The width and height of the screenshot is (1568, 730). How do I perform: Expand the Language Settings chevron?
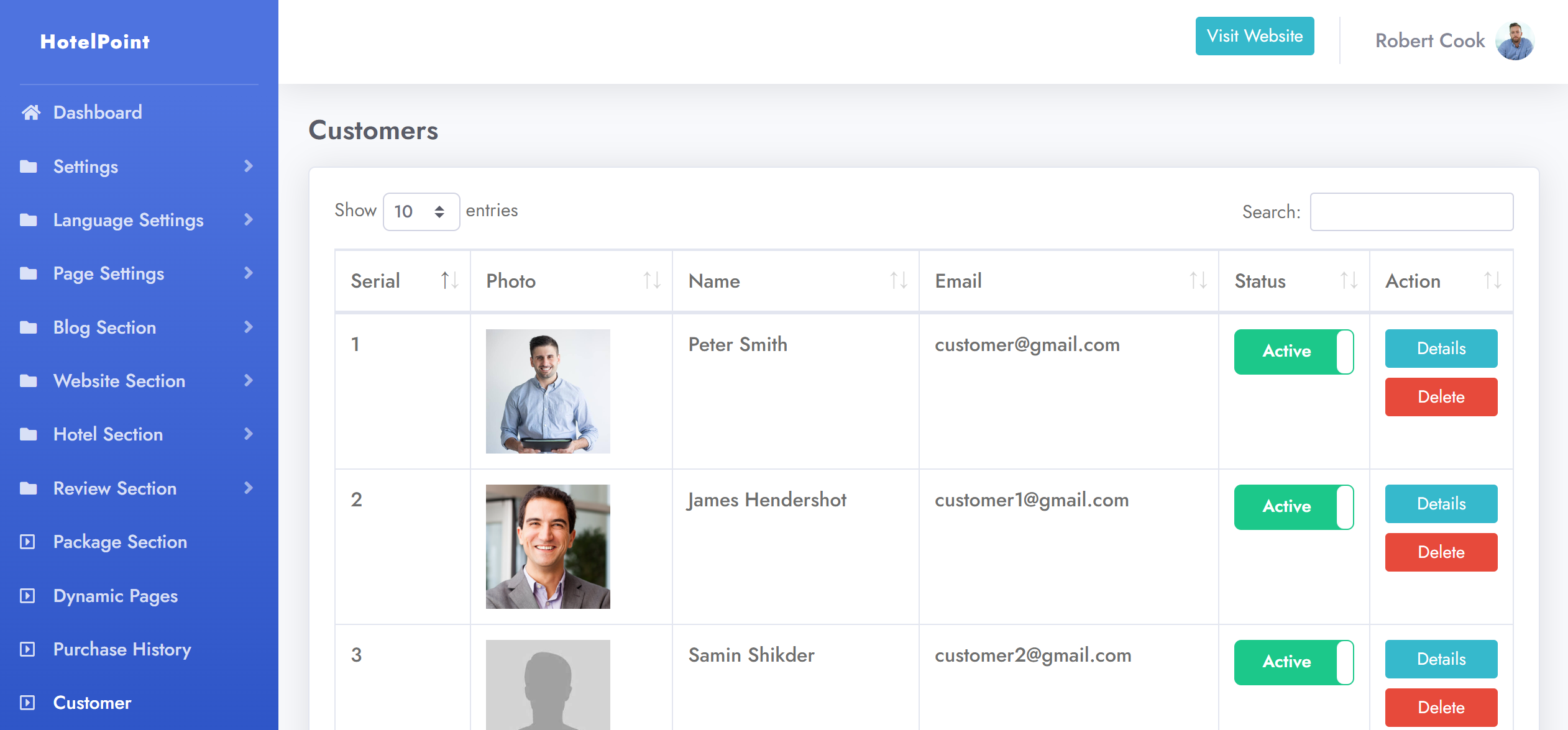[x=249, y=220]
